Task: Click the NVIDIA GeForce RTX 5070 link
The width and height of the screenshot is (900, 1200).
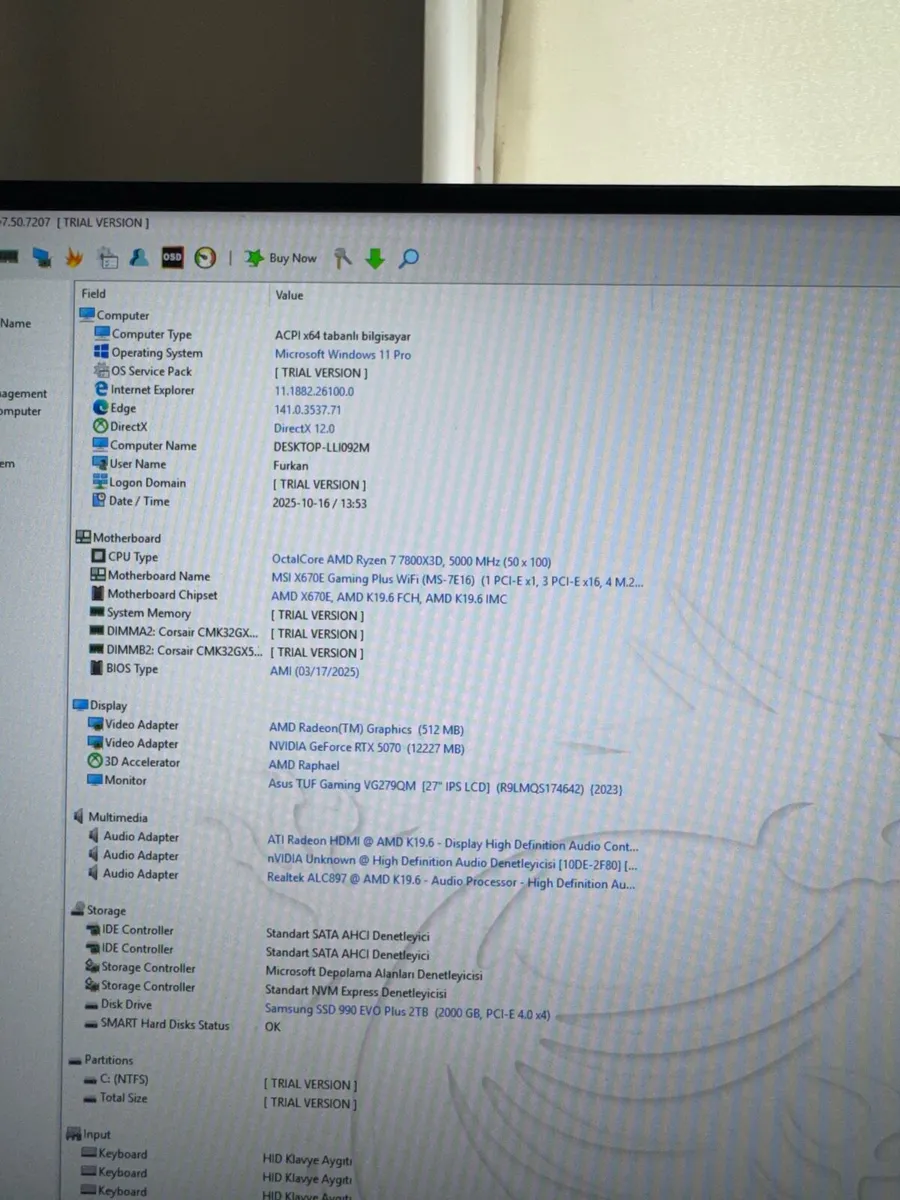Action: [366, 748]
